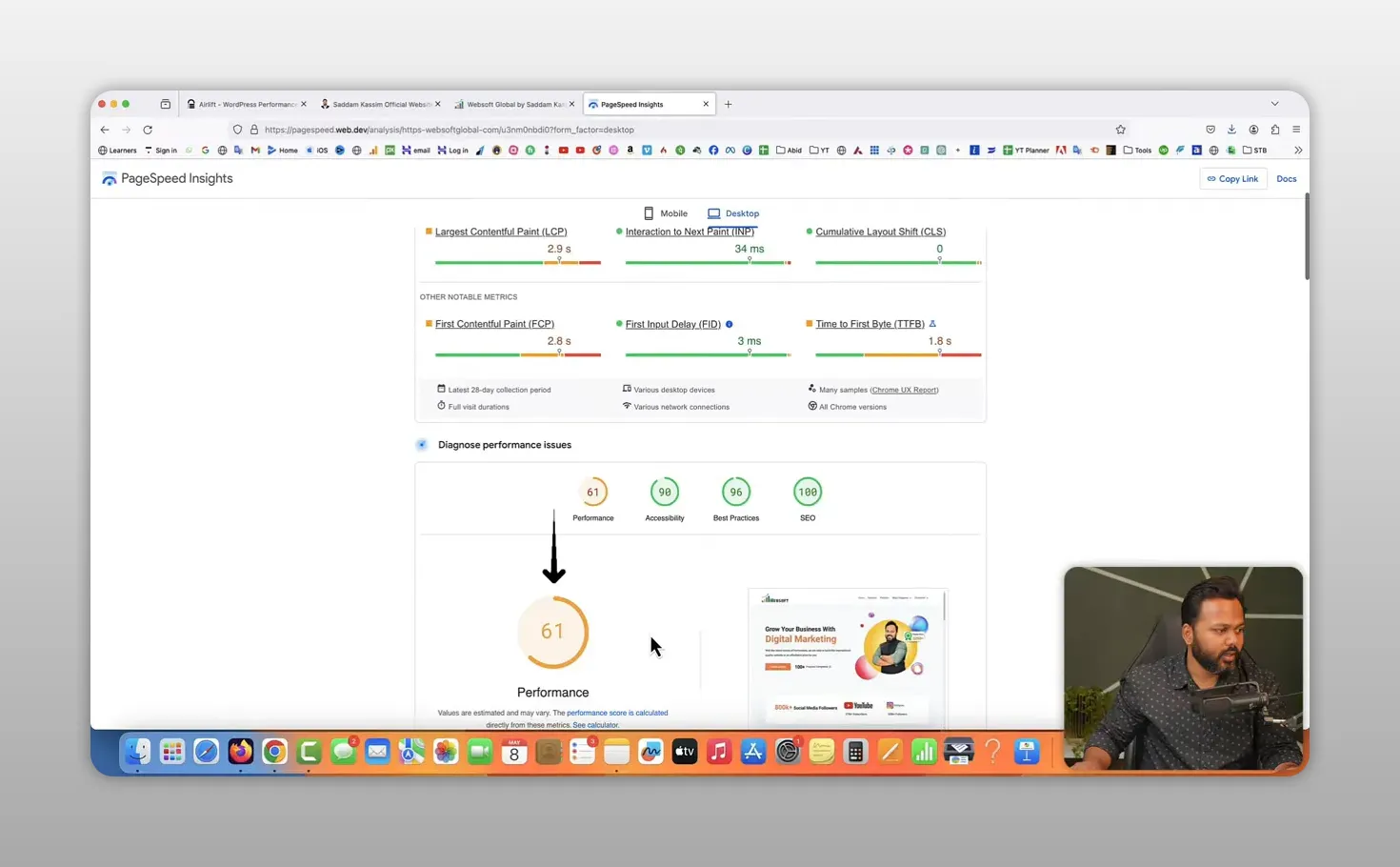Open a new browser tab with plus
Image resolution: width=1400 pixels, height=867 pixels.
(x=729, y=104)
